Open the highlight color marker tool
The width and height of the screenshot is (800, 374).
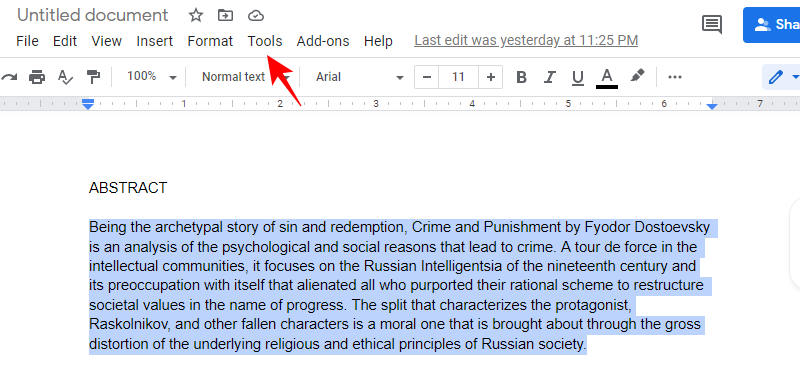pos(637,77)
